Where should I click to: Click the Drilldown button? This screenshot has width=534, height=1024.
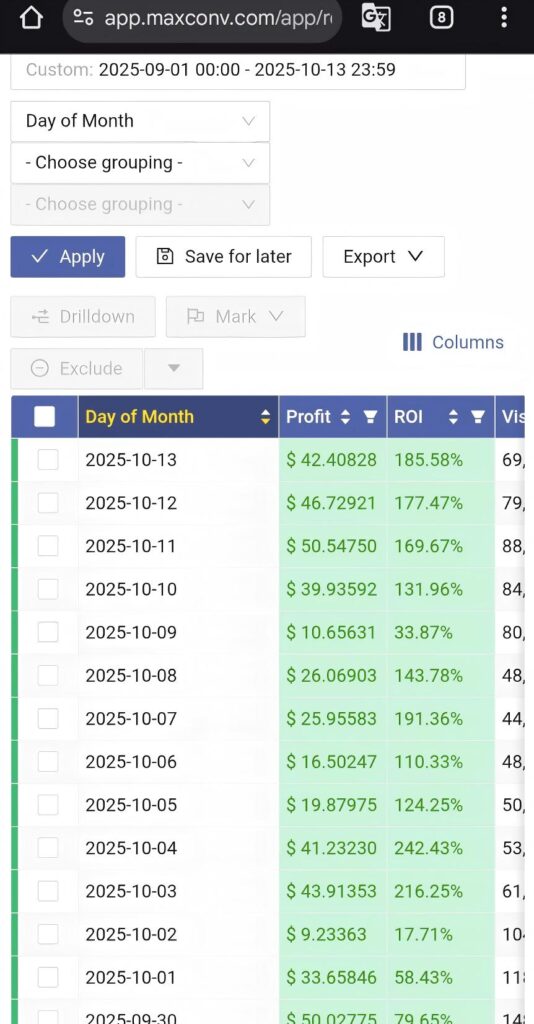click(83, 317)
